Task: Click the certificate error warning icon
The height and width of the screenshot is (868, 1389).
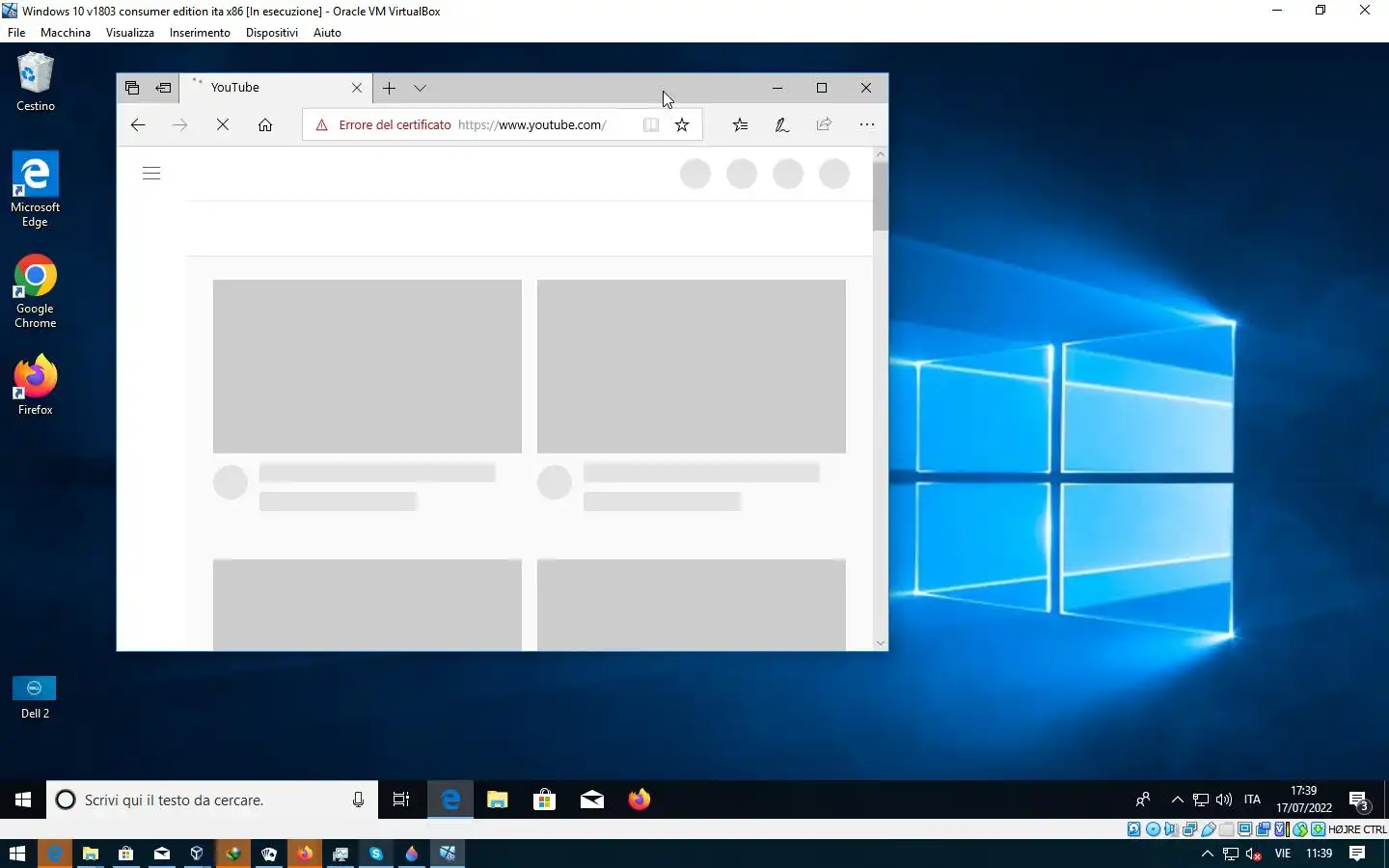Action: tap(322, 124)
